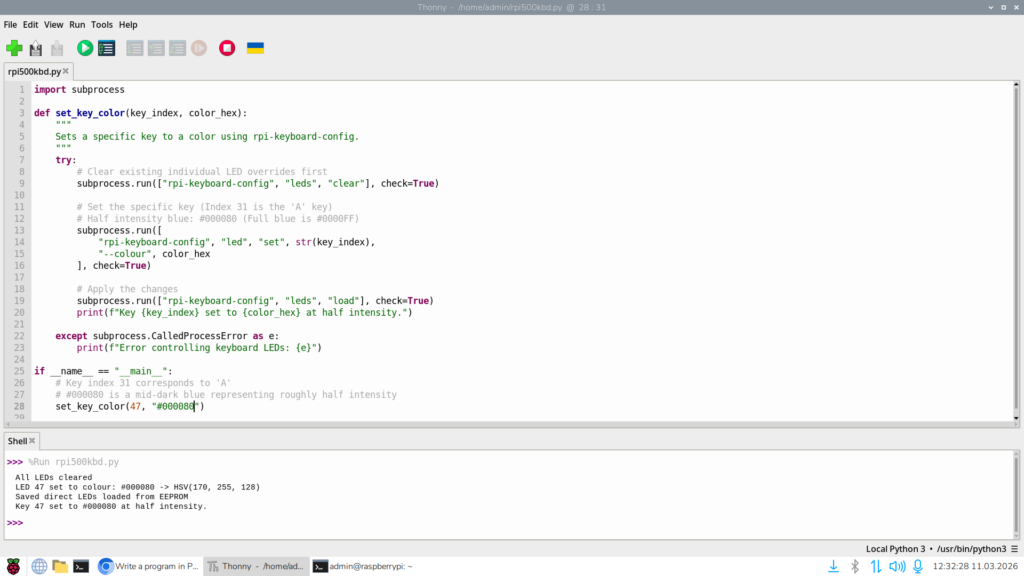Click the editor's vertical scrollbar
The width and height of the screenshot is (1024, 576).
[x=1016, y=250]
